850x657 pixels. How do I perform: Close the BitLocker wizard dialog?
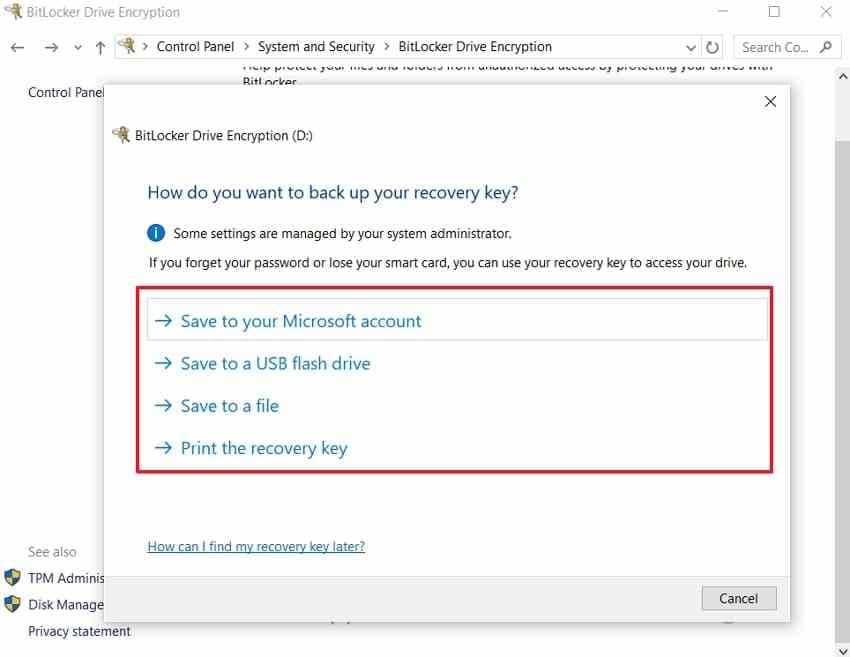point(770,101)
